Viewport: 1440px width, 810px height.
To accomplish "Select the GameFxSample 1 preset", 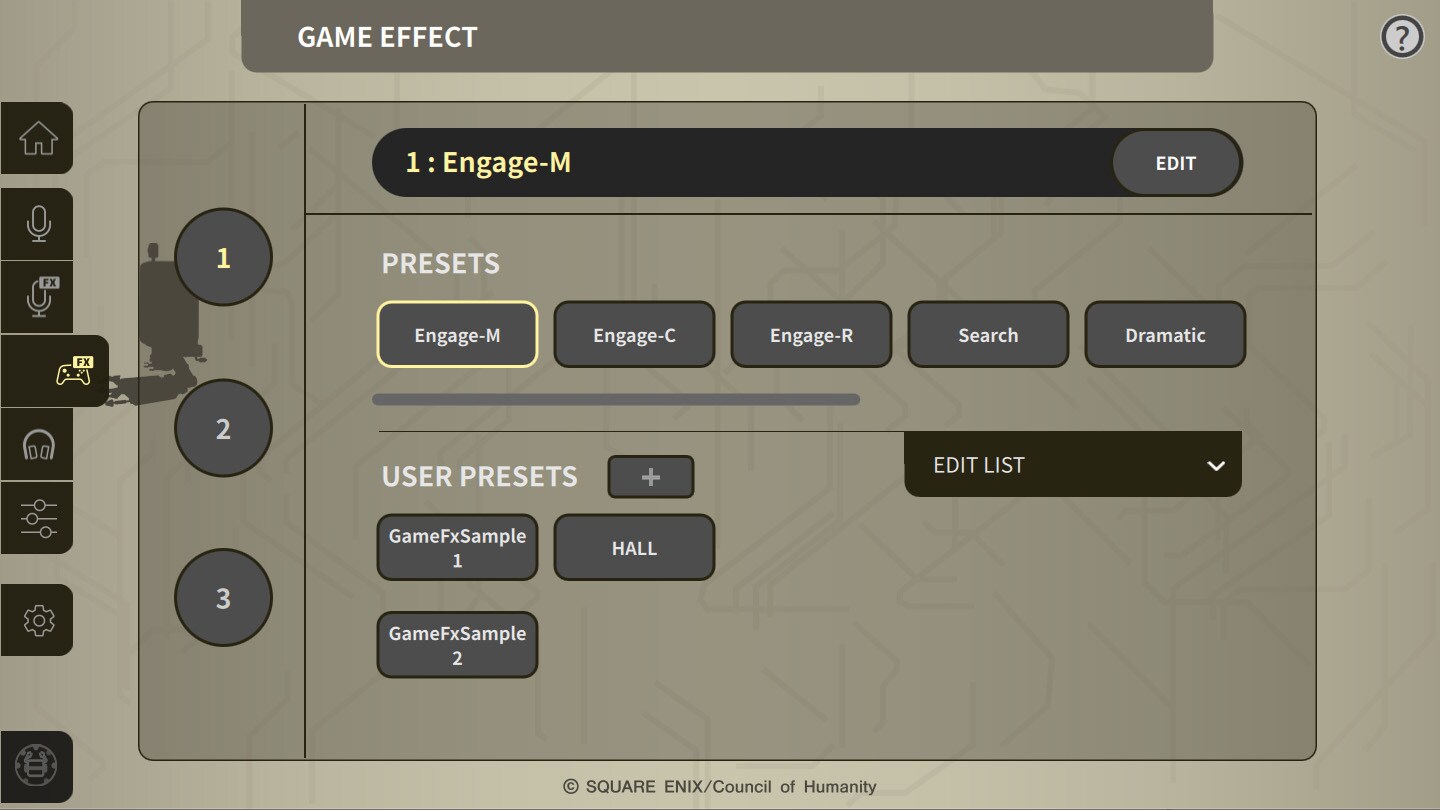I will (x=457, y=547).
